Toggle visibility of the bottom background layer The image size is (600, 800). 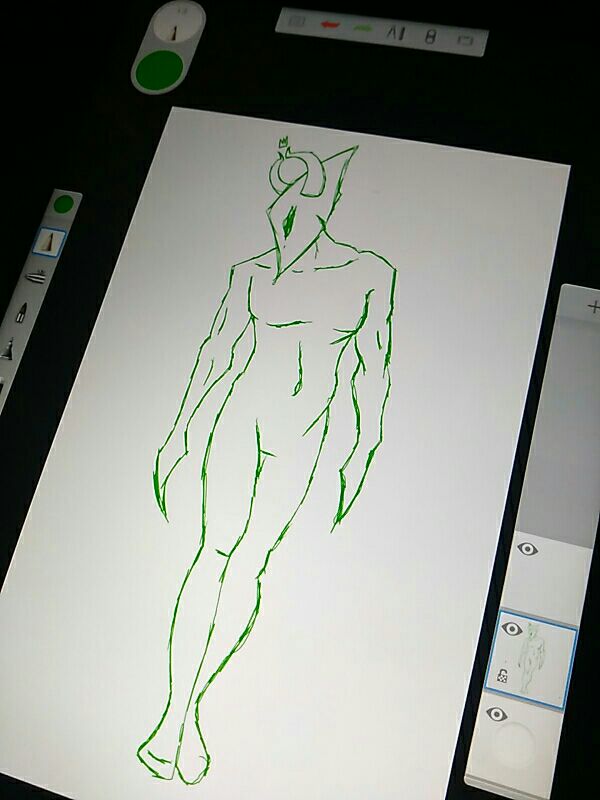496,714
